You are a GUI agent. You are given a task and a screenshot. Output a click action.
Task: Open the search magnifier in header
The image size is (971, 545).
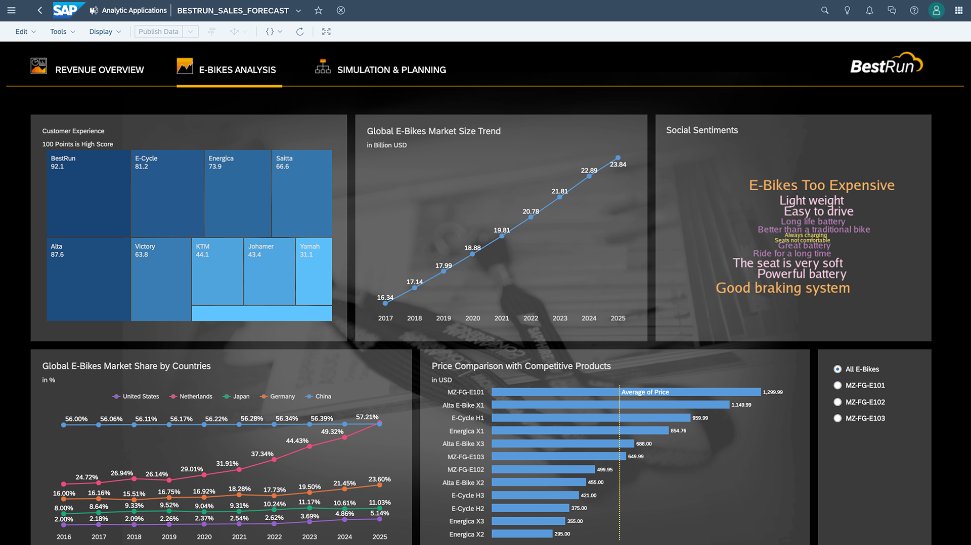[x=825, y=11]
